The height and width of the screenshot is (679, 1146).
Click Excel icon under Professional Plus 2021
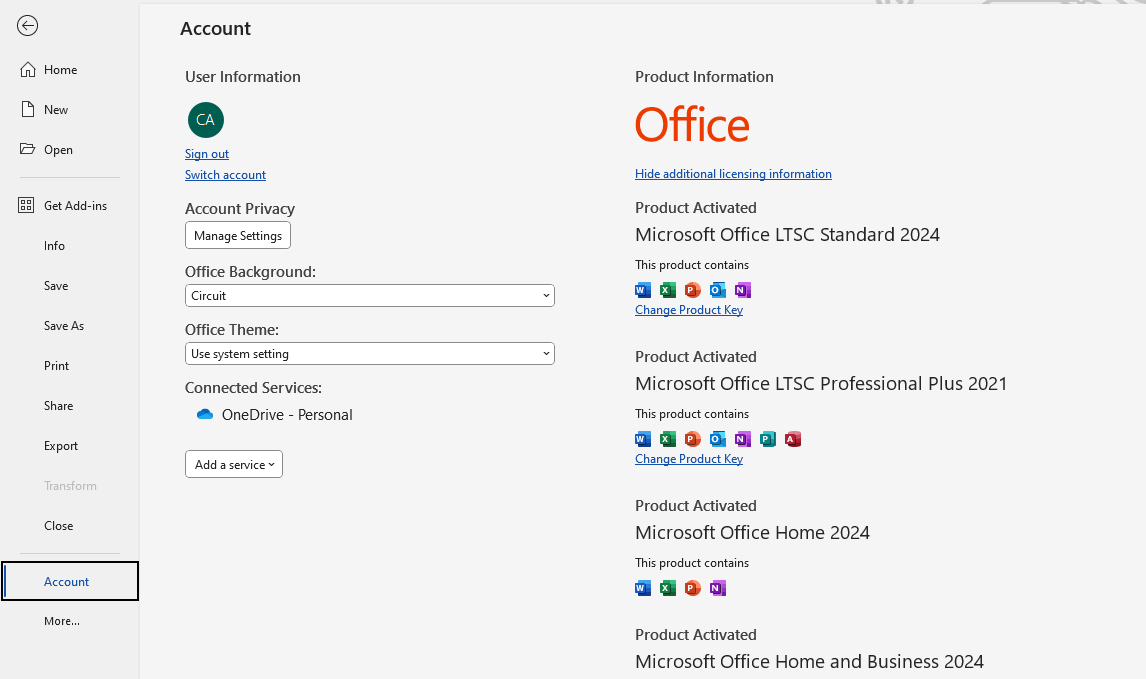[x=667, y=439]
